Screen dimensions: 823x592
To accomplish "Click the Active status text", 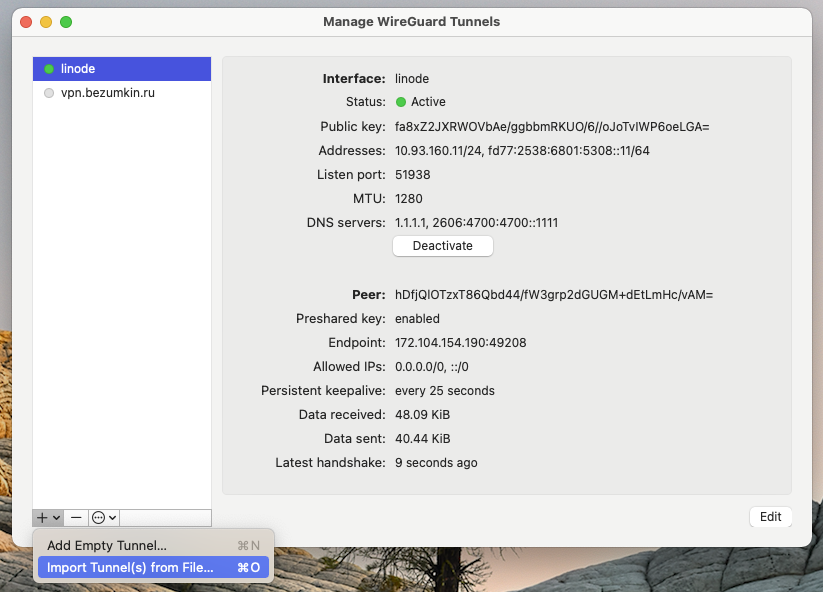I will (428, 102).
